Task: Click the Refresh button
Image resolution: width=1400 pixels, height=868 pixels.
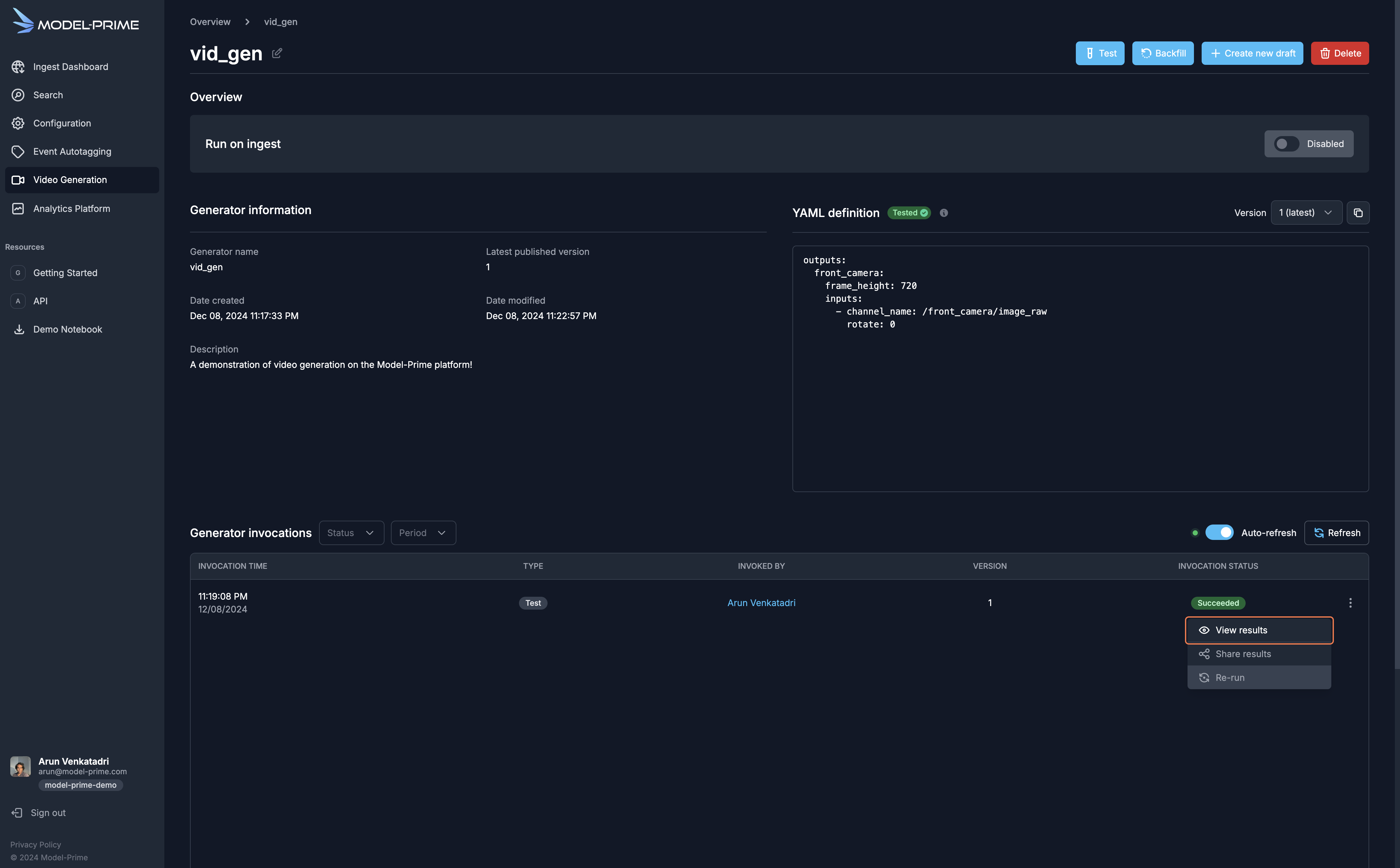Action: click(1336, 533)
